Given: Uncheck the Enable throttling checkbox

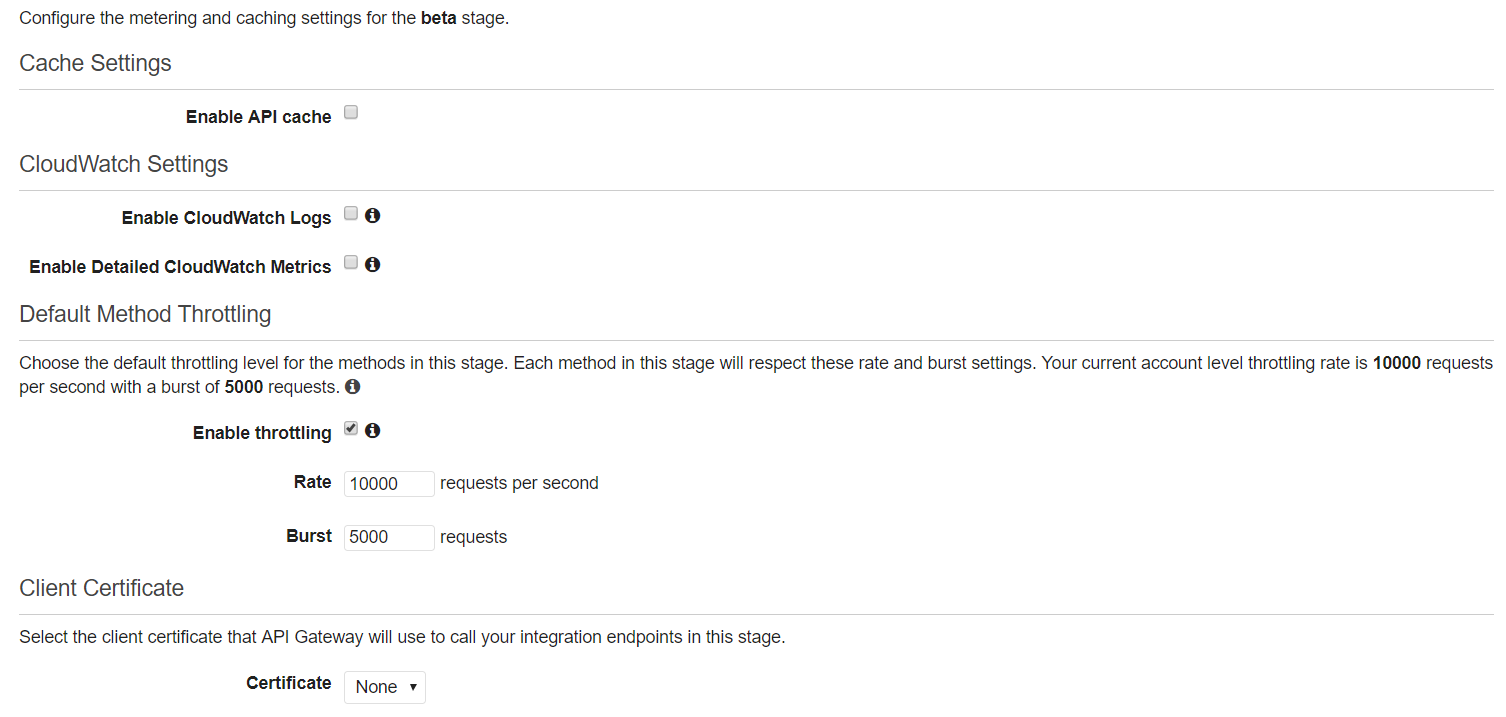Looking at the screenshot, I should 351,428.
